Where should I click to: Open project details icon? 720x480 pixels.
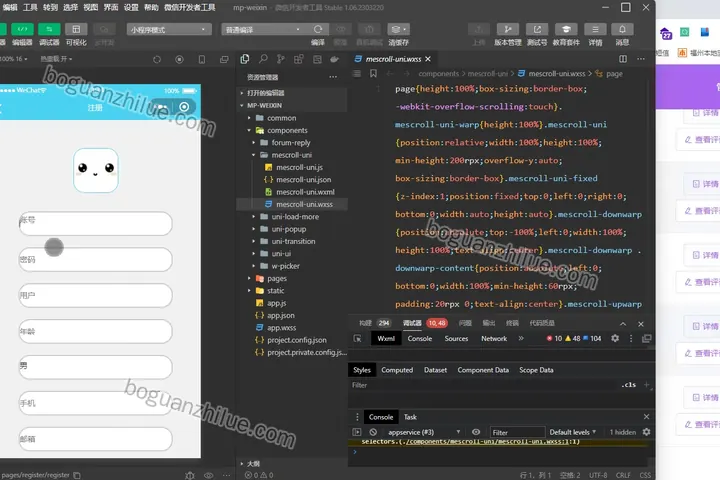[595, 29]
